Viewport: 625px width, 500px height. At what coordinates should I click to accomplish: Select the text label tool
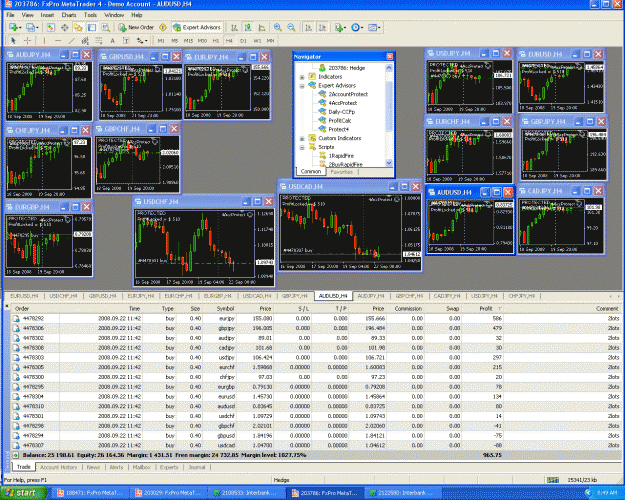pos(126,41)
